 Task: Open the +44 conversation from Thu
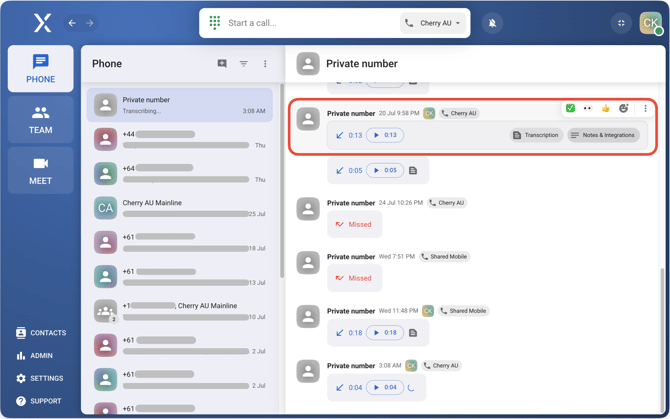click(x=179, y=139)
